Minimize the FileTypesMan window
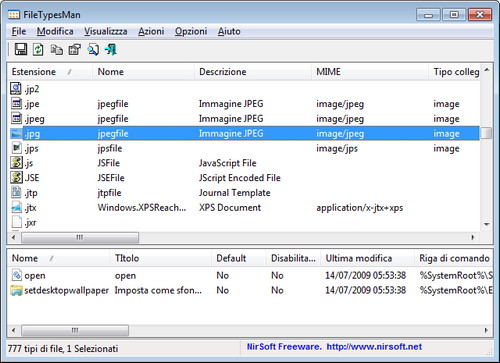 (428, 15)
